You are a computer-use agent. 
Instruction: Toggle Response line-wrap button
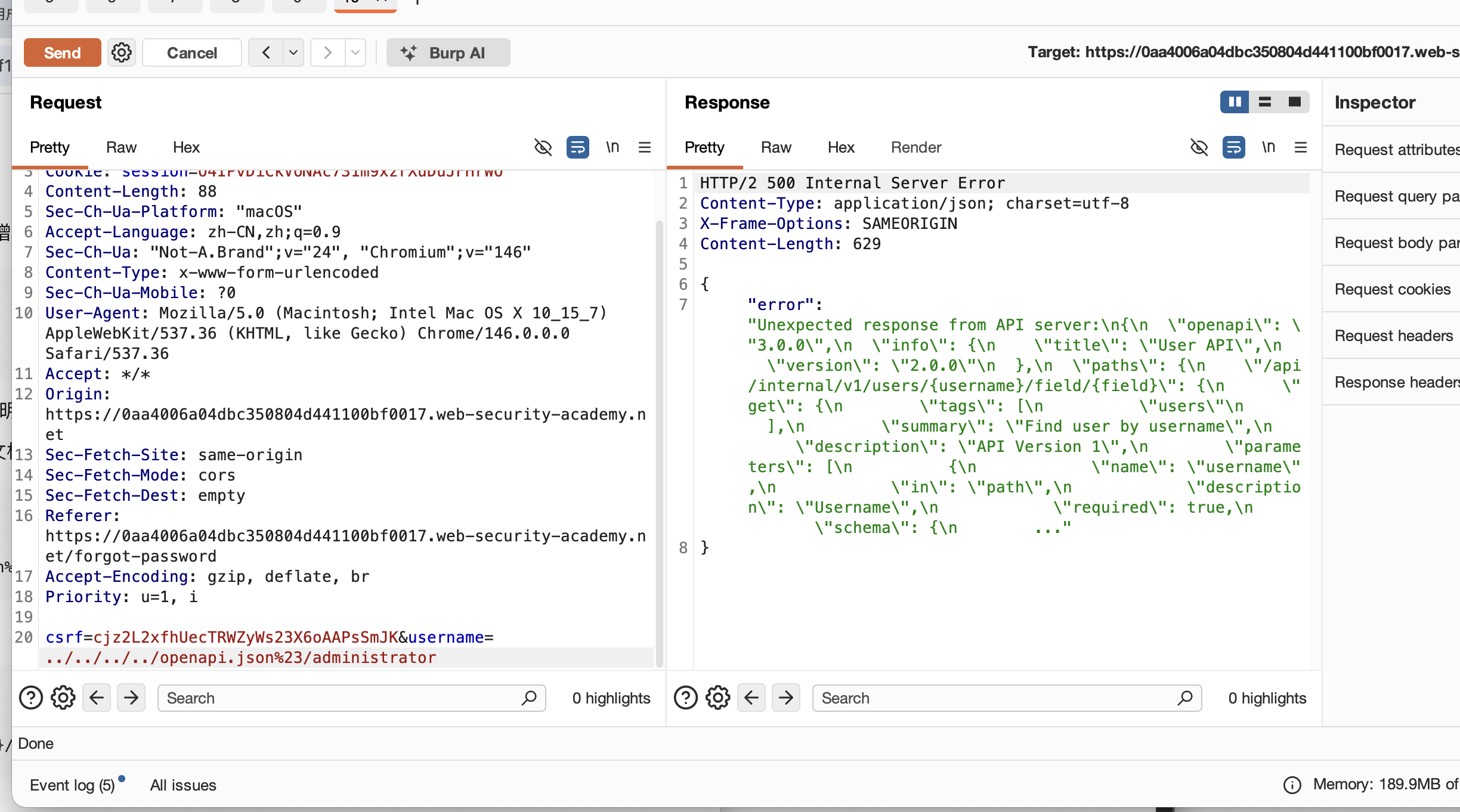click(x=1233, y=147)
